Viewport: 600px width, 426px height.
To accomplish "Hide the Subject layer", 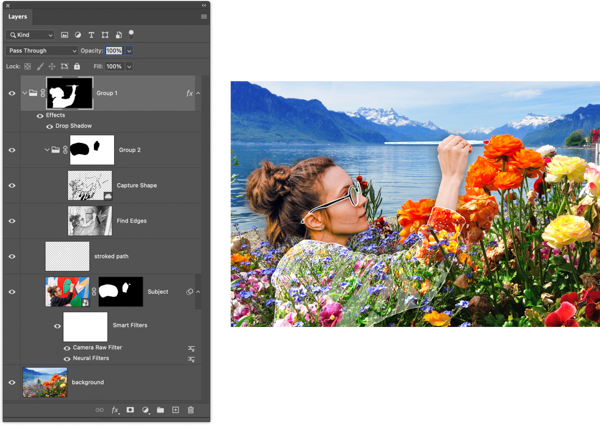I will [x=12, y=292].
